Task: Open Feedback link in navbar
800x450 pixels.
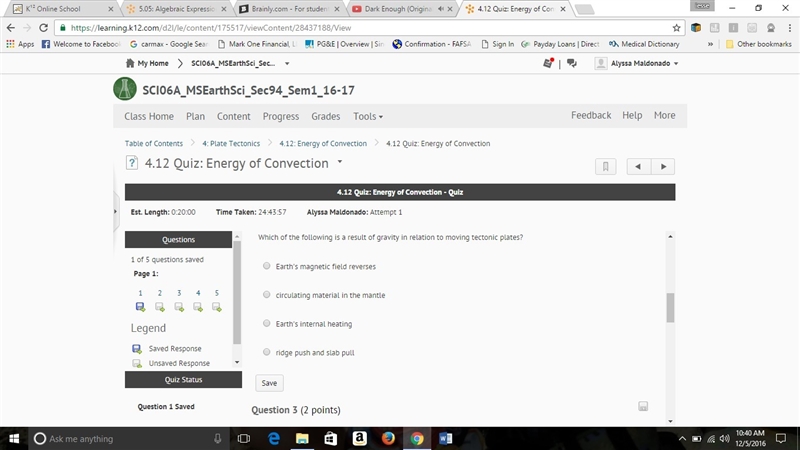Action: click(591, 115)
